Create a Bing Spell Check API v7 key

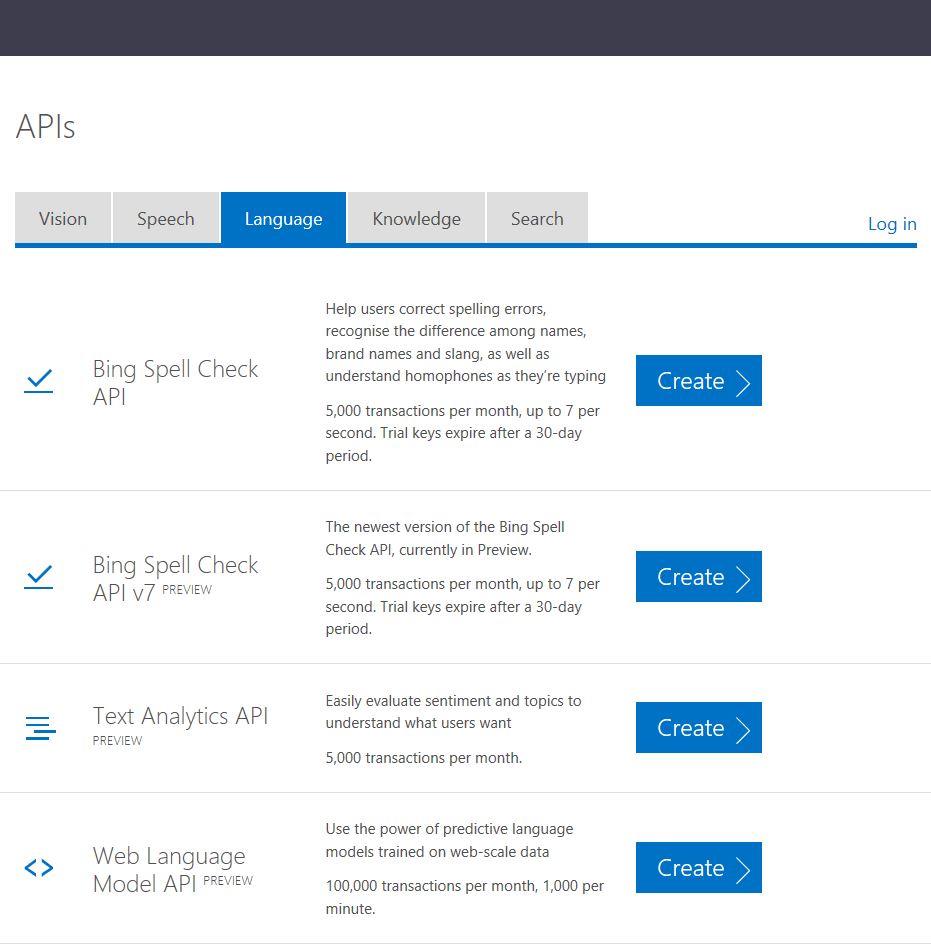[x=699, y=576]
